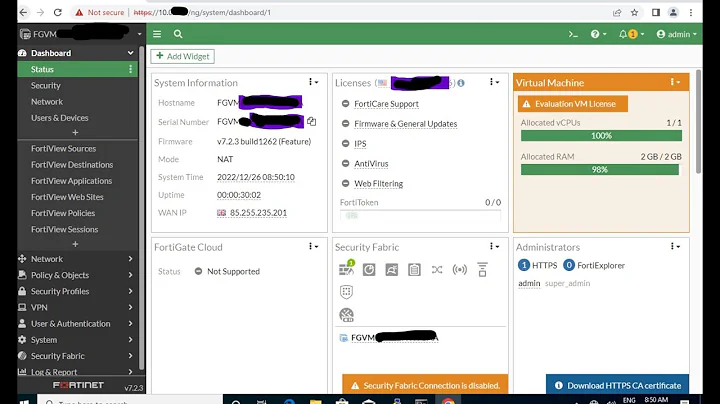This screenshot has width=720, height=404.
Task: Open FortiGate Cloud widget options menu
Action: [x=314, y=247]
